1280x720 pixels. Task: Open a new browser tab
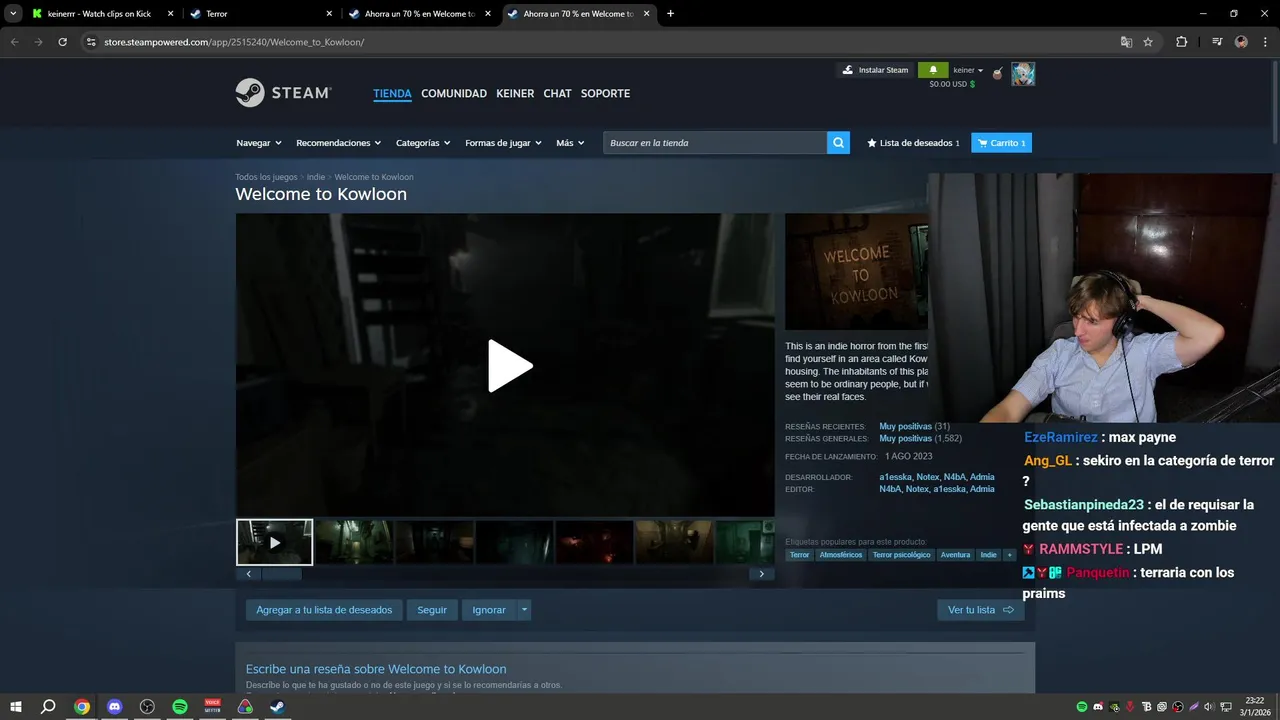(670, 14)
